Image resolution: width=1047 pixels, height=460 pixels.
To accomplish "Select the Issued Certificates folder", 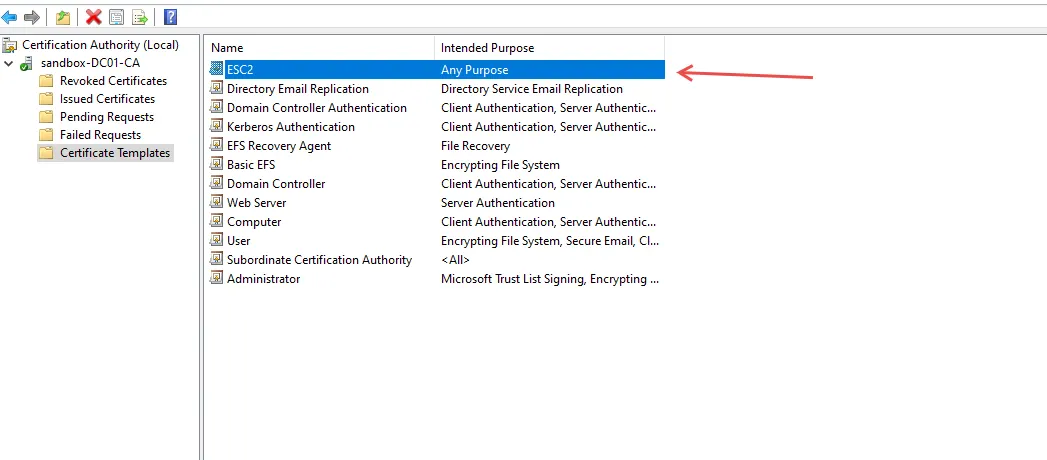I will click(x=107, y=99).
